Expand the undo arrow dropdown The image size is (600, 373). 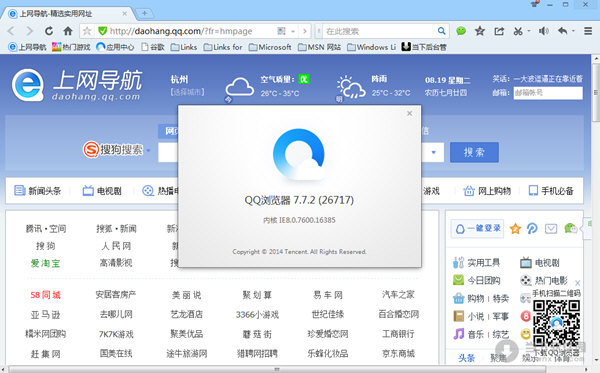[574, 31]
